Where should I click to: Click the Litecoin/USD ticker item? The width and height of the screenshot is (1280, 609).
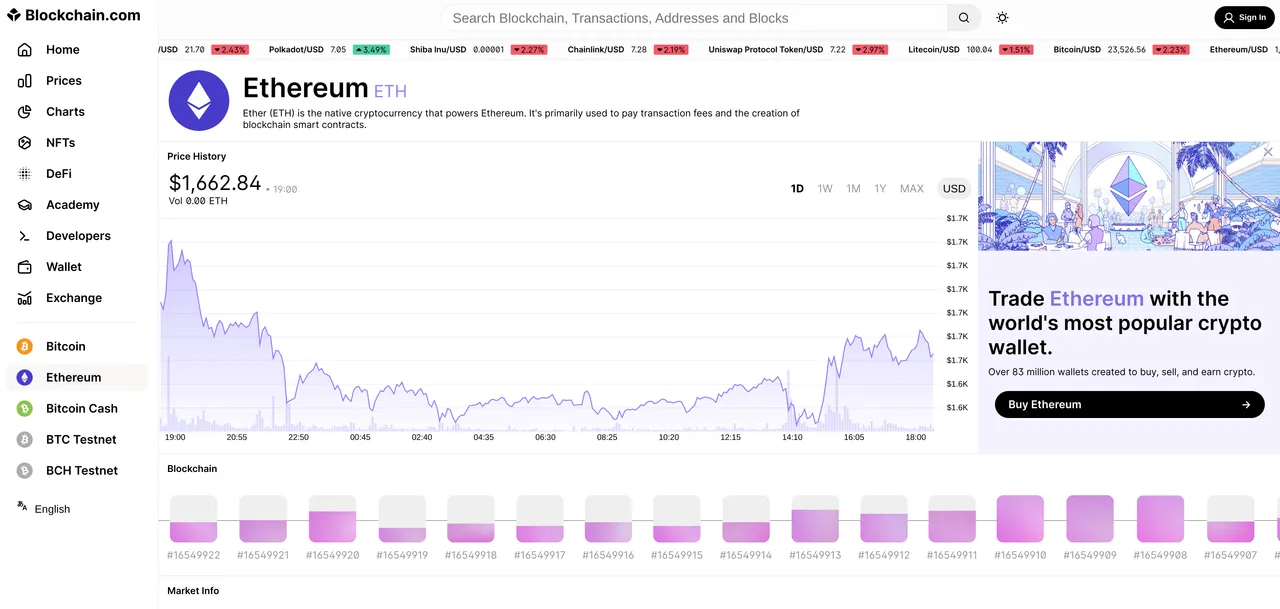point(971,49)
